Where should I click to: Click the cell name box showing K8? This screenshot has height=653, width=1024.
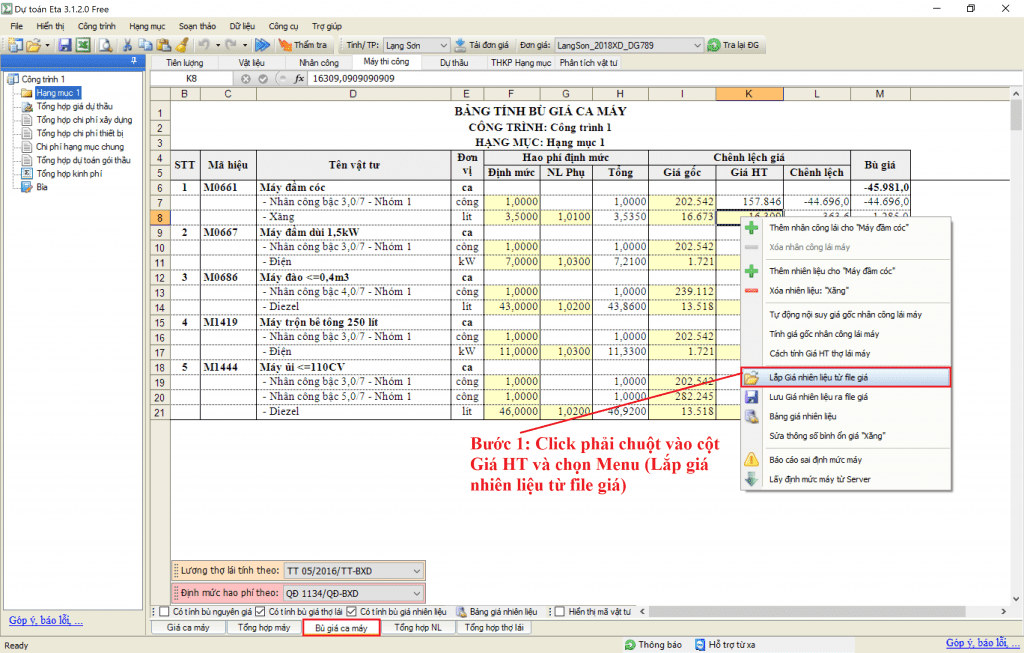191,78
